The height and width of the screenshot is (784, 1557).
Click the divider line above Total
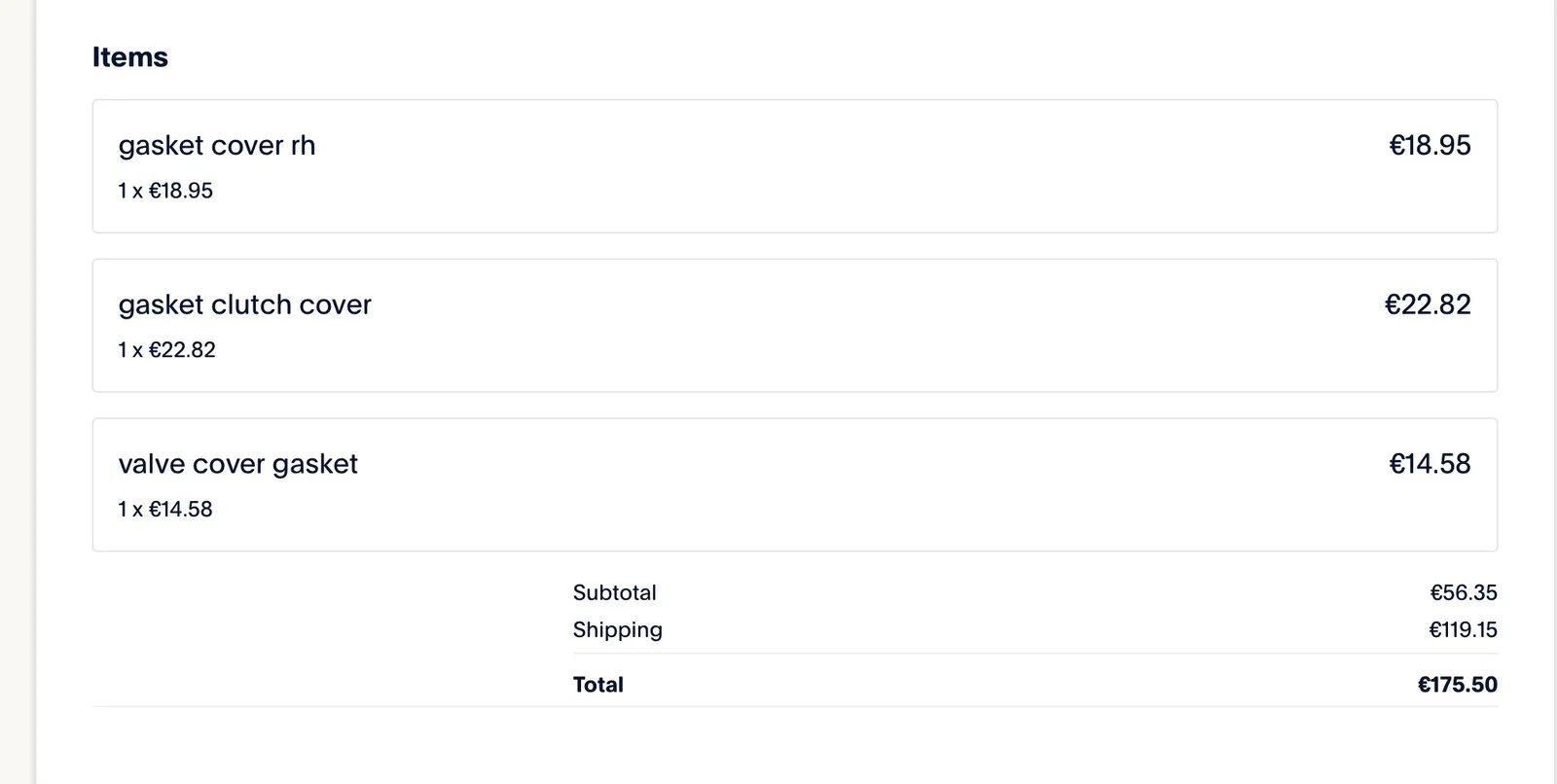(1034, 654)
